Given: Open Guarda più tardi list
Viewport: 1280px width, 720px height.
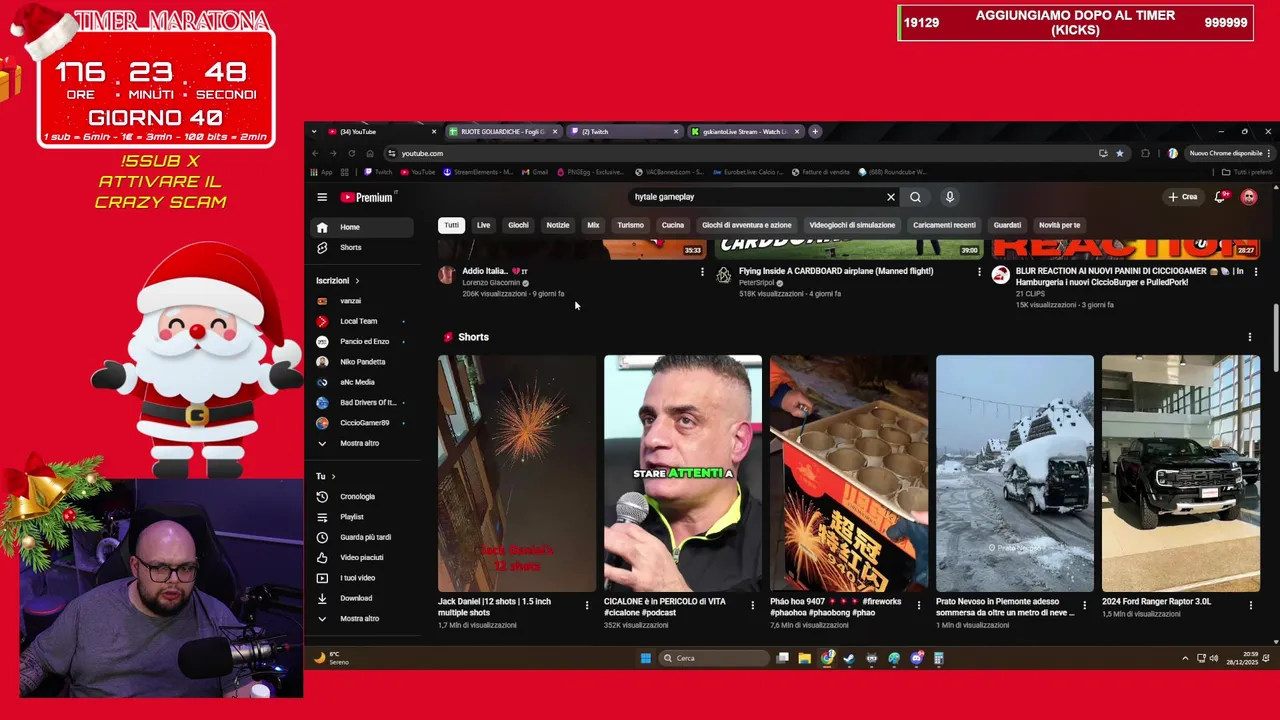Looking at the screenshot, I should (360, 537).
